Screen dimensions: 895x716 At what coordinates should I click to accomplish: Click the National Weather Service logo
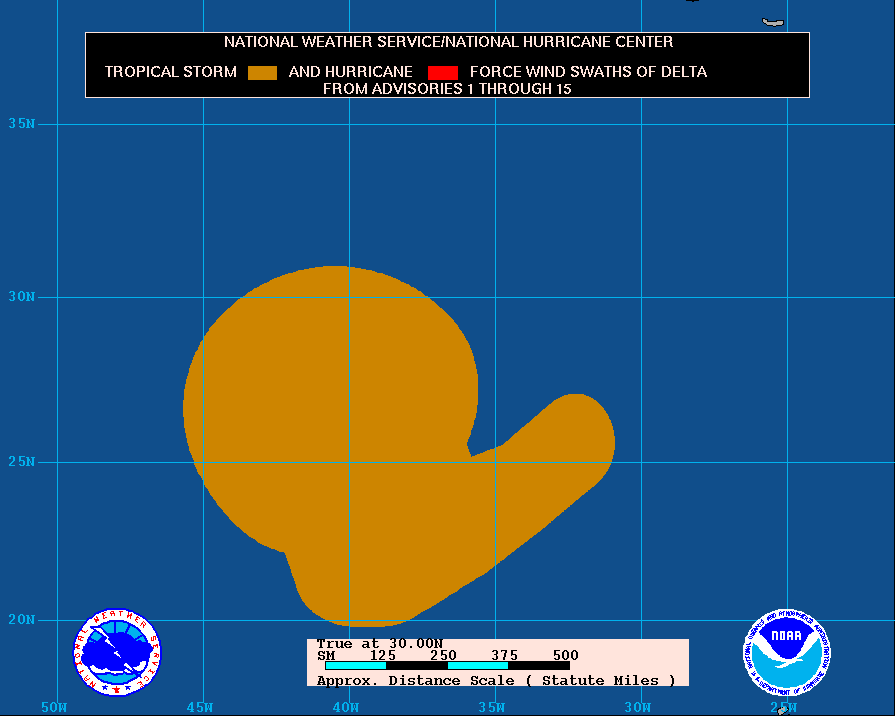click(117, 652)
